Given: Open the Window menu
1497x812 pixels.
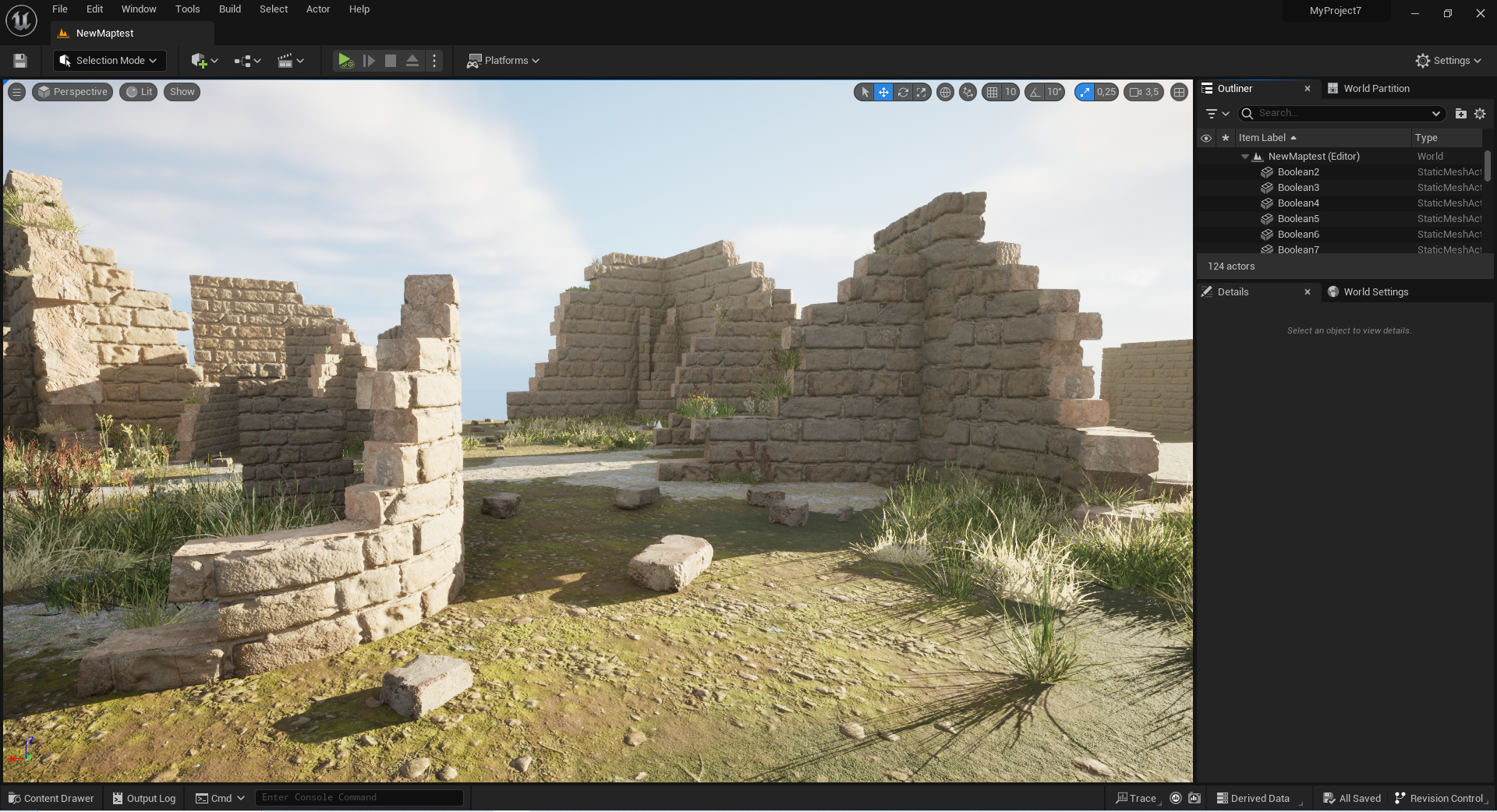Looking at the screenshot, I should click(x=139, y=9).
